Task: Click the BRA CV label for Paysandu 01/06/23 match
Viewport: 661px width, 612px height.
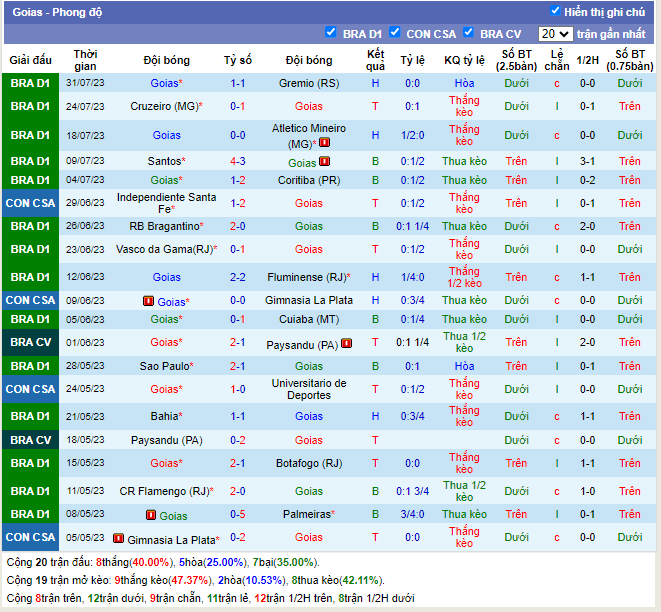Action: point(30,342)
